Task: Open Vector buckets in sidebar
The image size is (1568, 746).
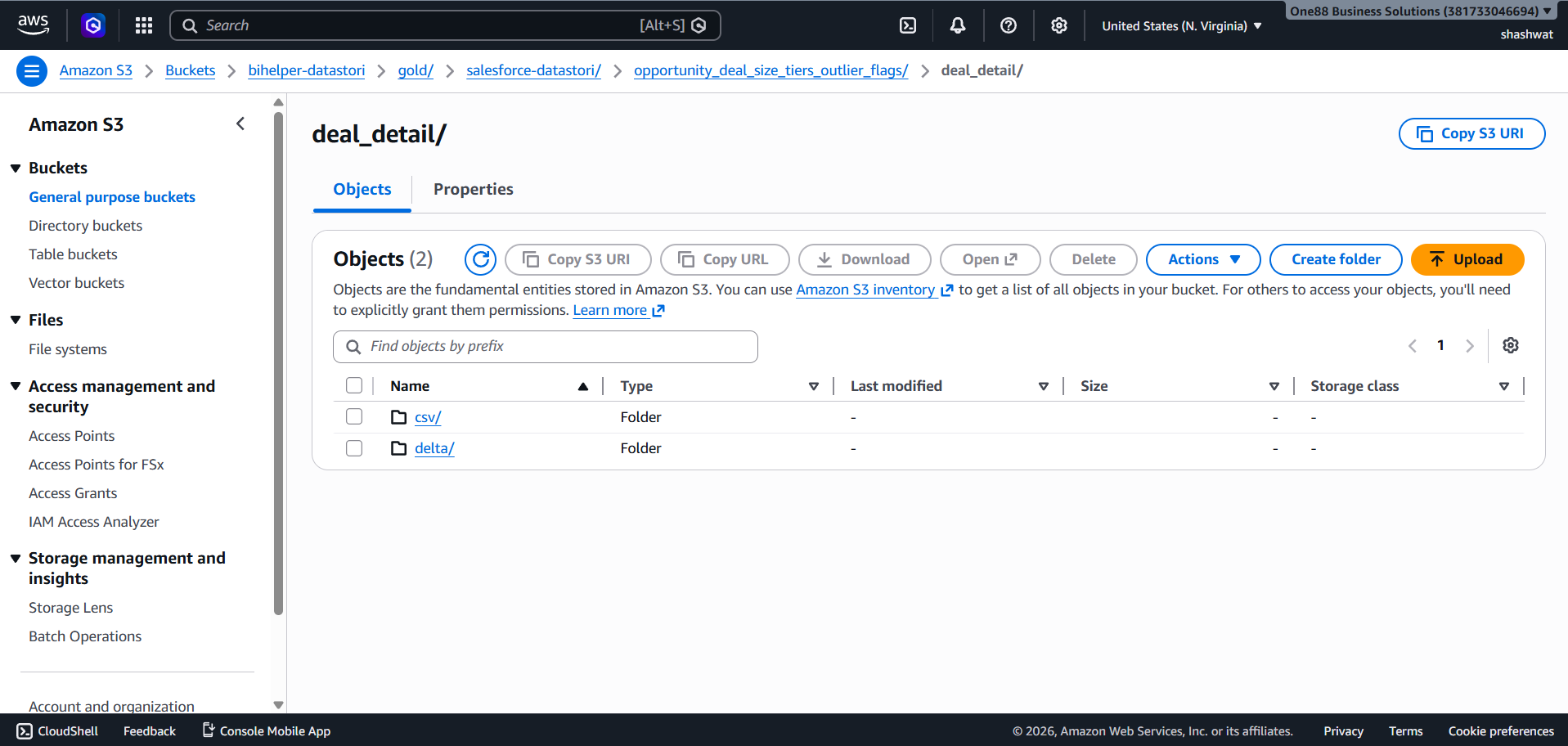Action: [x=77, y=283]
